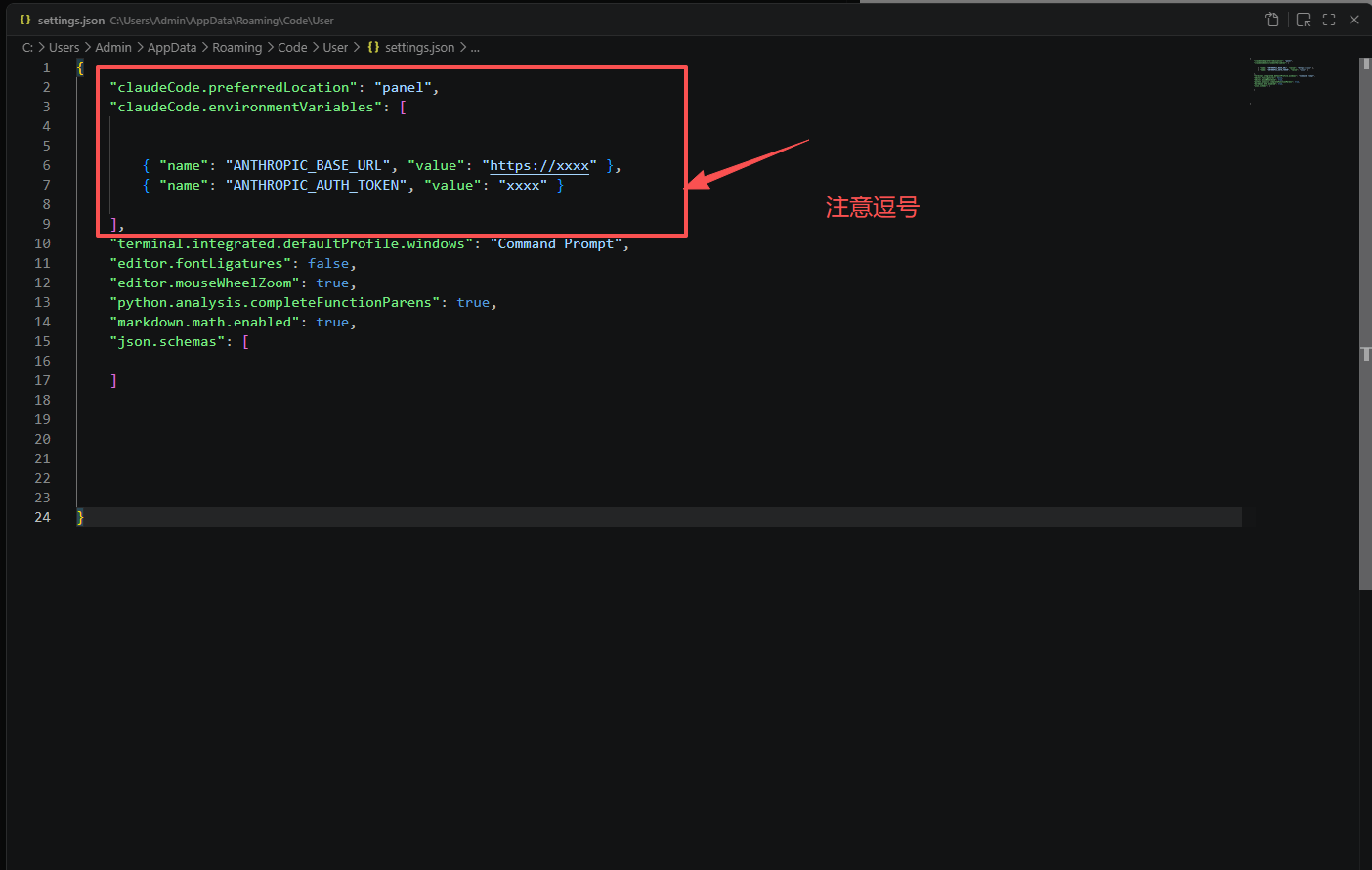Open the AppData breadcrumb

coord(172,47)
